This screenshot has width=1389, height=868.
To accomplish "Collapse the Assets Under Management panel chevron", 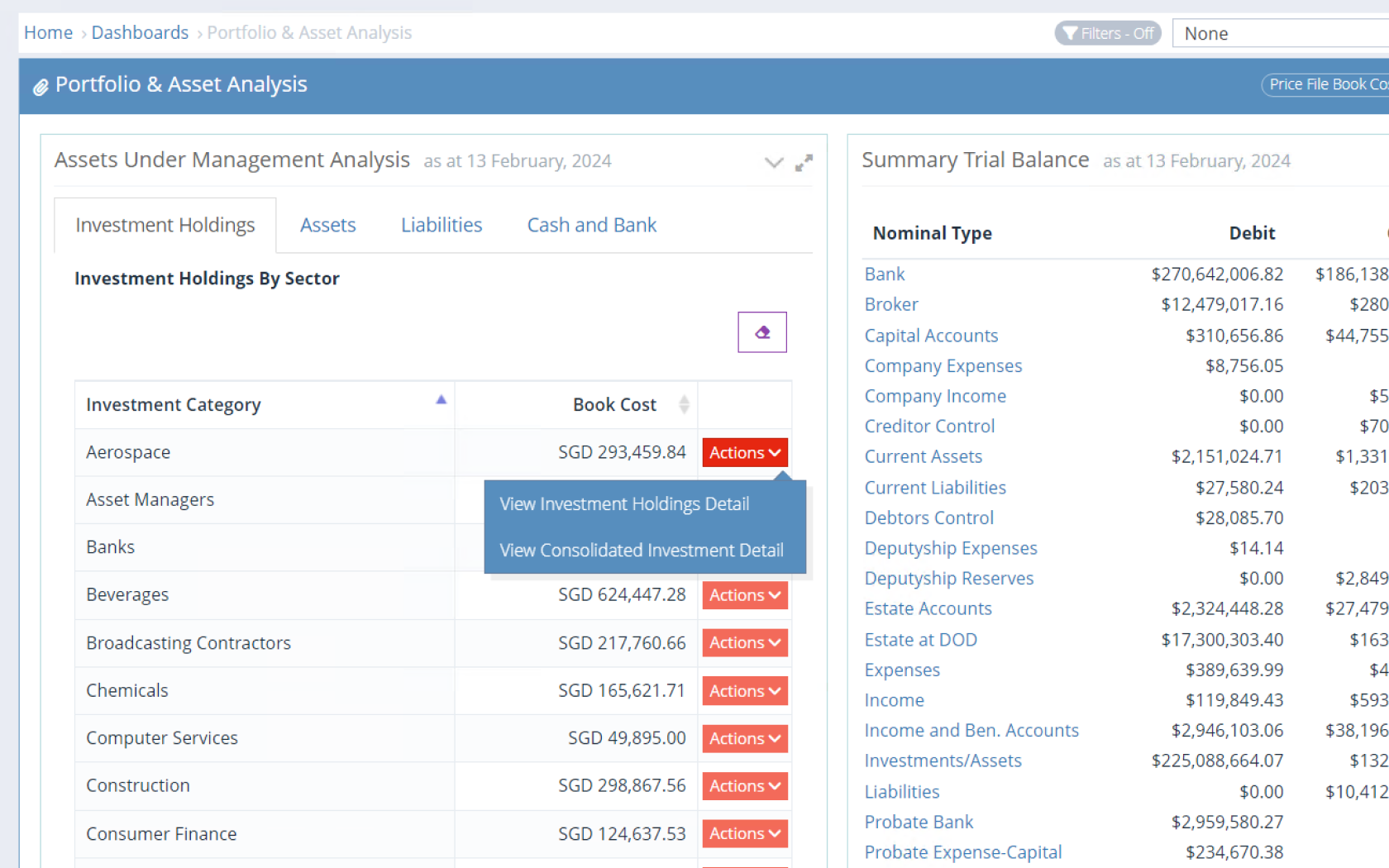I will click(x=773, y=163).
